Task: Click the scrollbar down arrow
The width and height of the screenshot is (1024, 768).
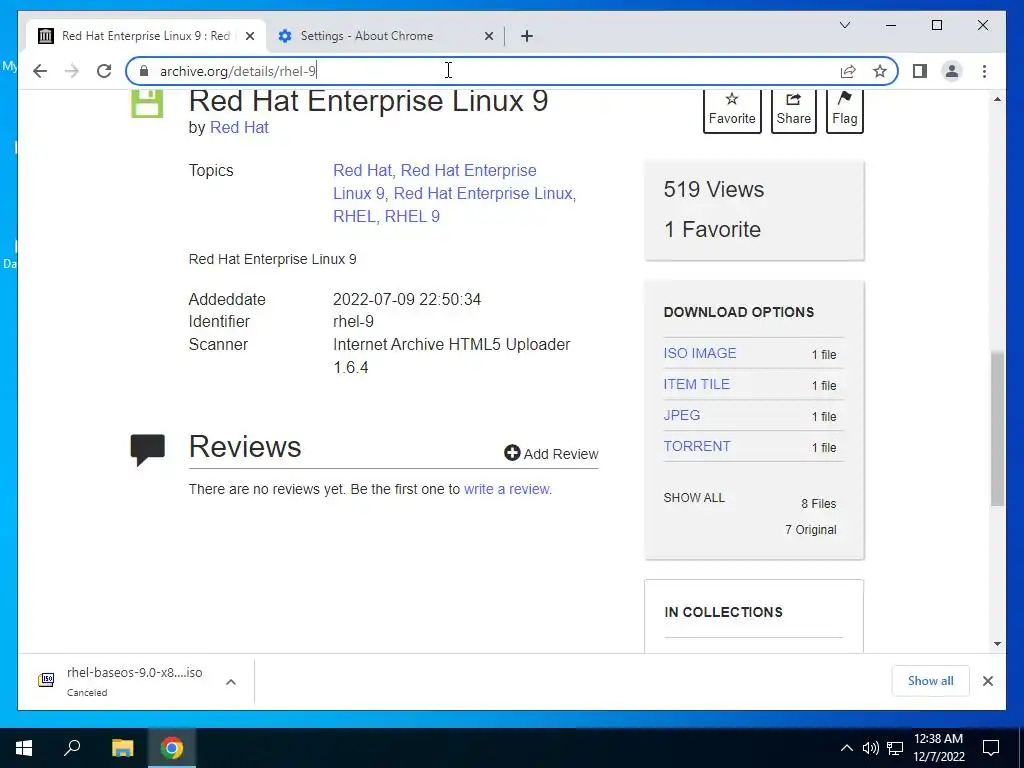Action: (997, 644)
